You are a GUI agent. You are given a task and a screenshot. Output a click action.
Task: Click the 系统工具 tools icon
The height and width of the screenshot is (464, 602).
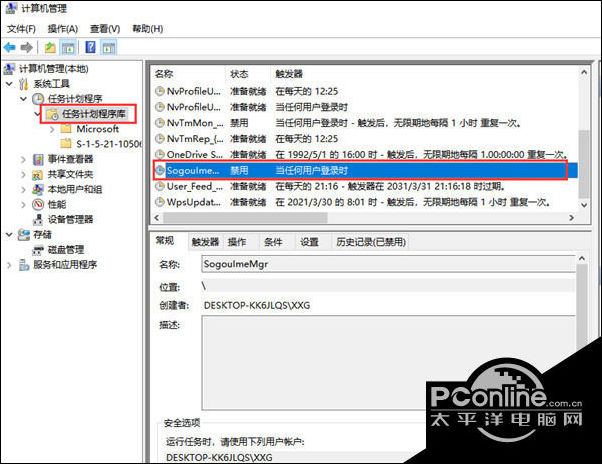(24, 84)
